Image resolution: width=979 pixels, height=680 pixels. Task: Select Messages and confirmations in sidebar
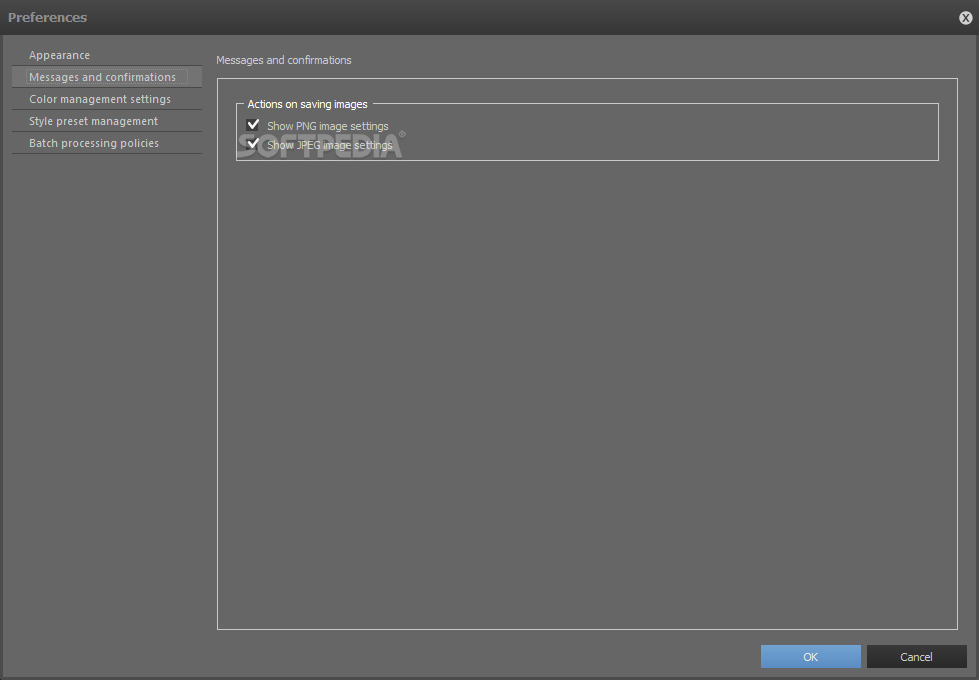point(107,77)
